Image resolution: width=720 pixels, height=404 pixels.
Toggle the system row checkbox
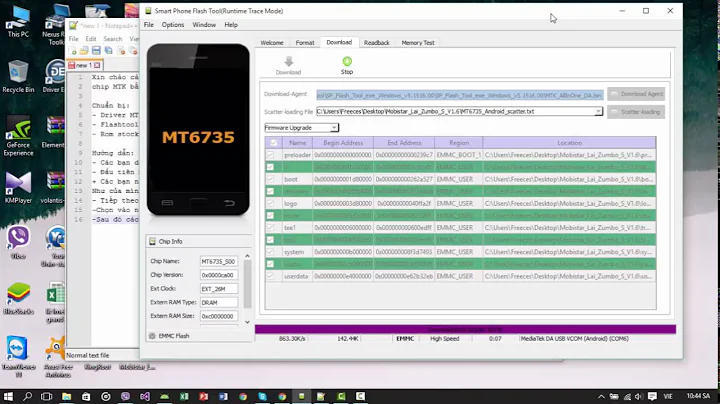(x=270, y=252)
